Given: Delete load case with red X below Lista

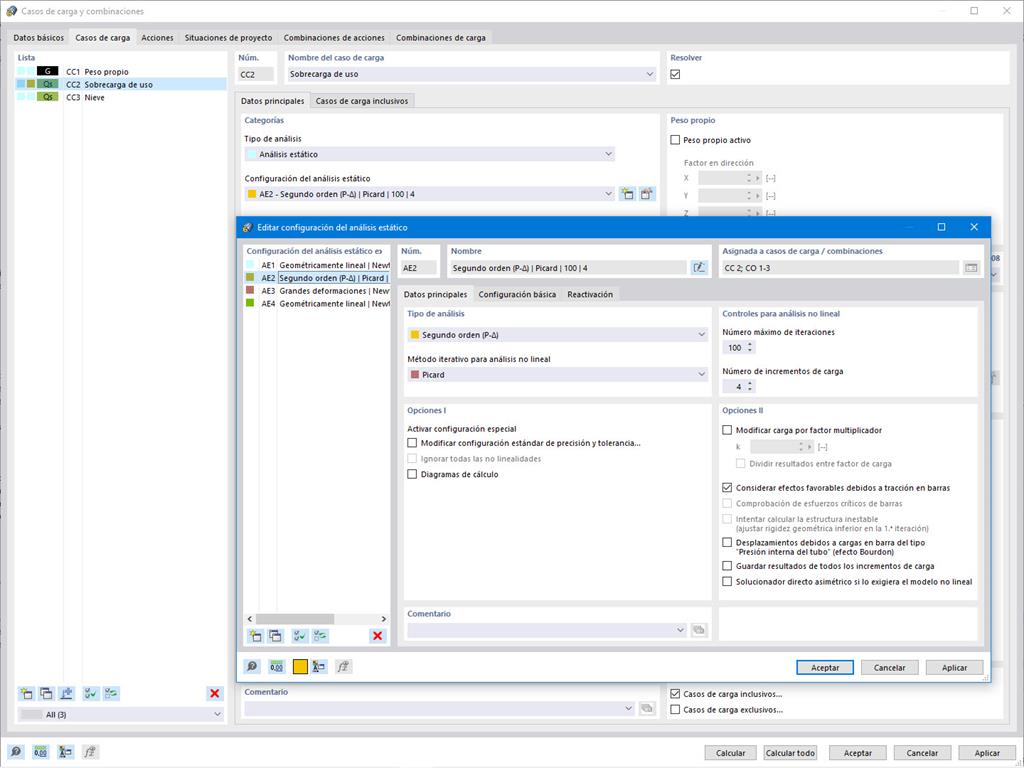Looking at the screenshot, I should [214, 694].
